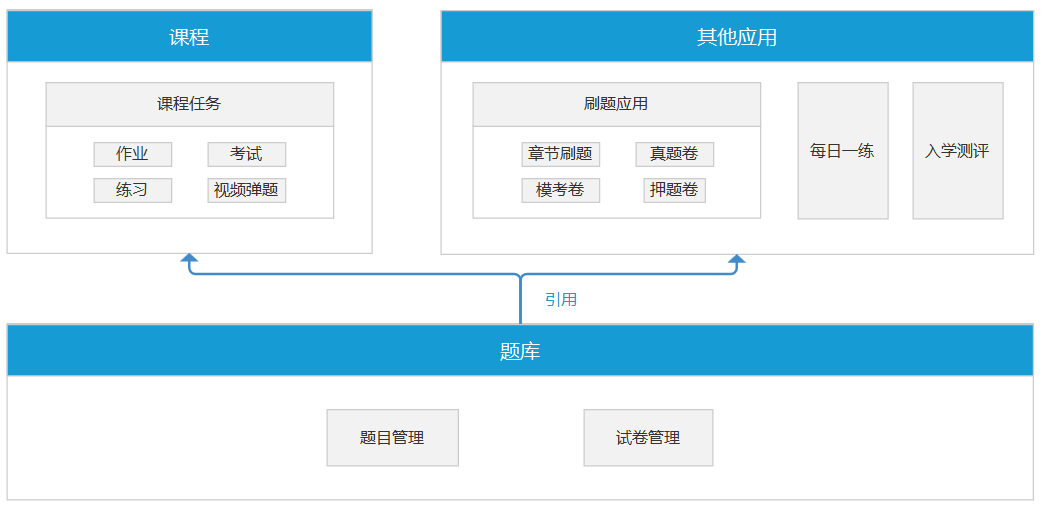Click the 每日一练 block
The width and height of the screenshot is (1042, 515).
coord(843,151)
